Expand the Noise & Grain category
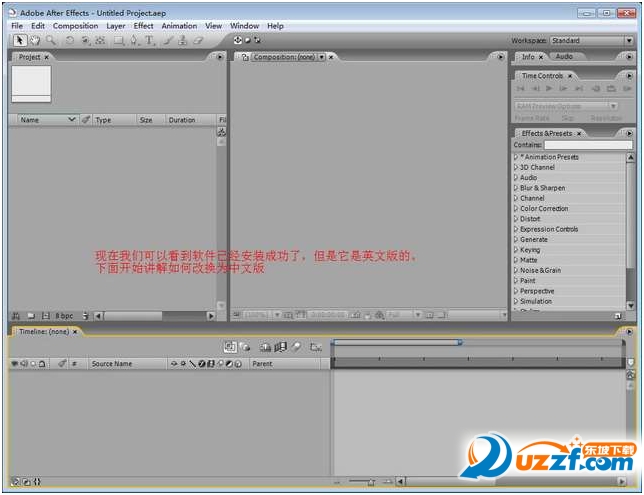The height and width of the screenshot is (495, 644). tap(516, 270)
